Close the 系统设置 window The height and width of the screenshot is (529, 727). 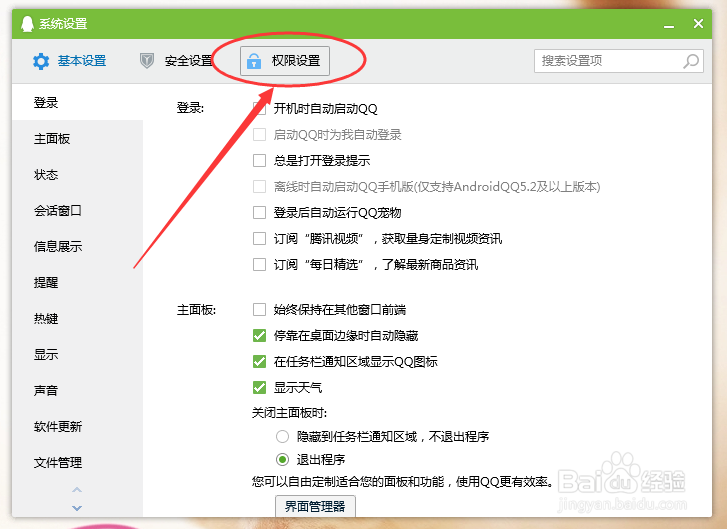tap(698, 24)
